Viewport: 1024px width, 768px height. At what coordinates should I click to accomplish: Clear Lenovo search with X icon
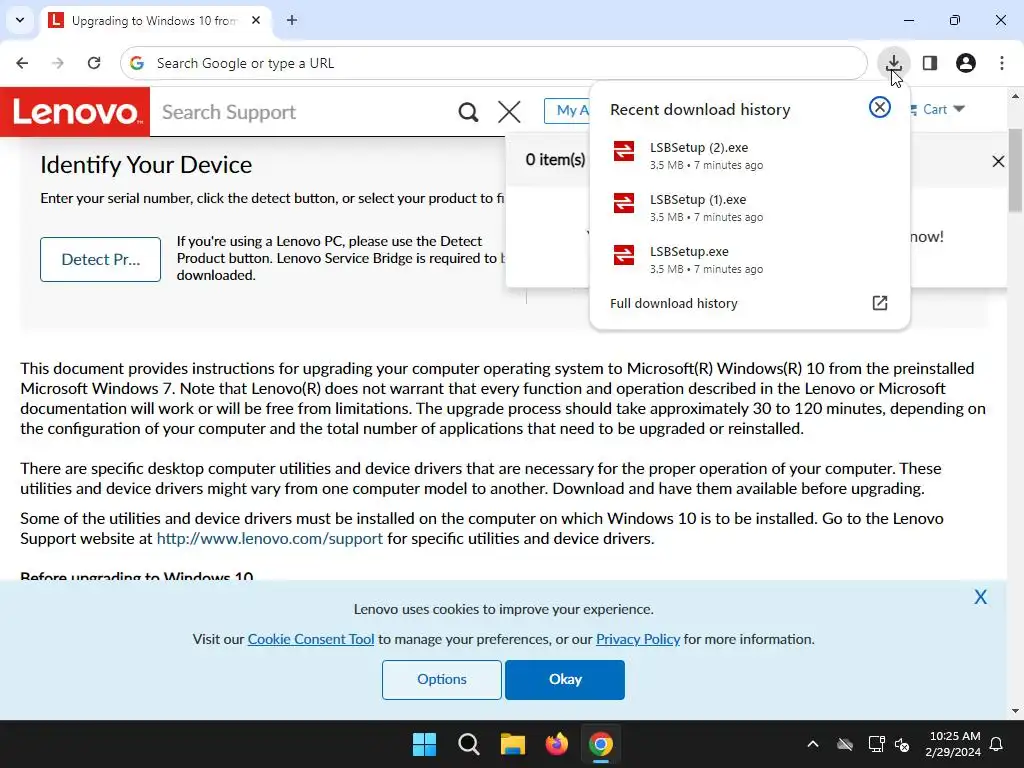509,112
